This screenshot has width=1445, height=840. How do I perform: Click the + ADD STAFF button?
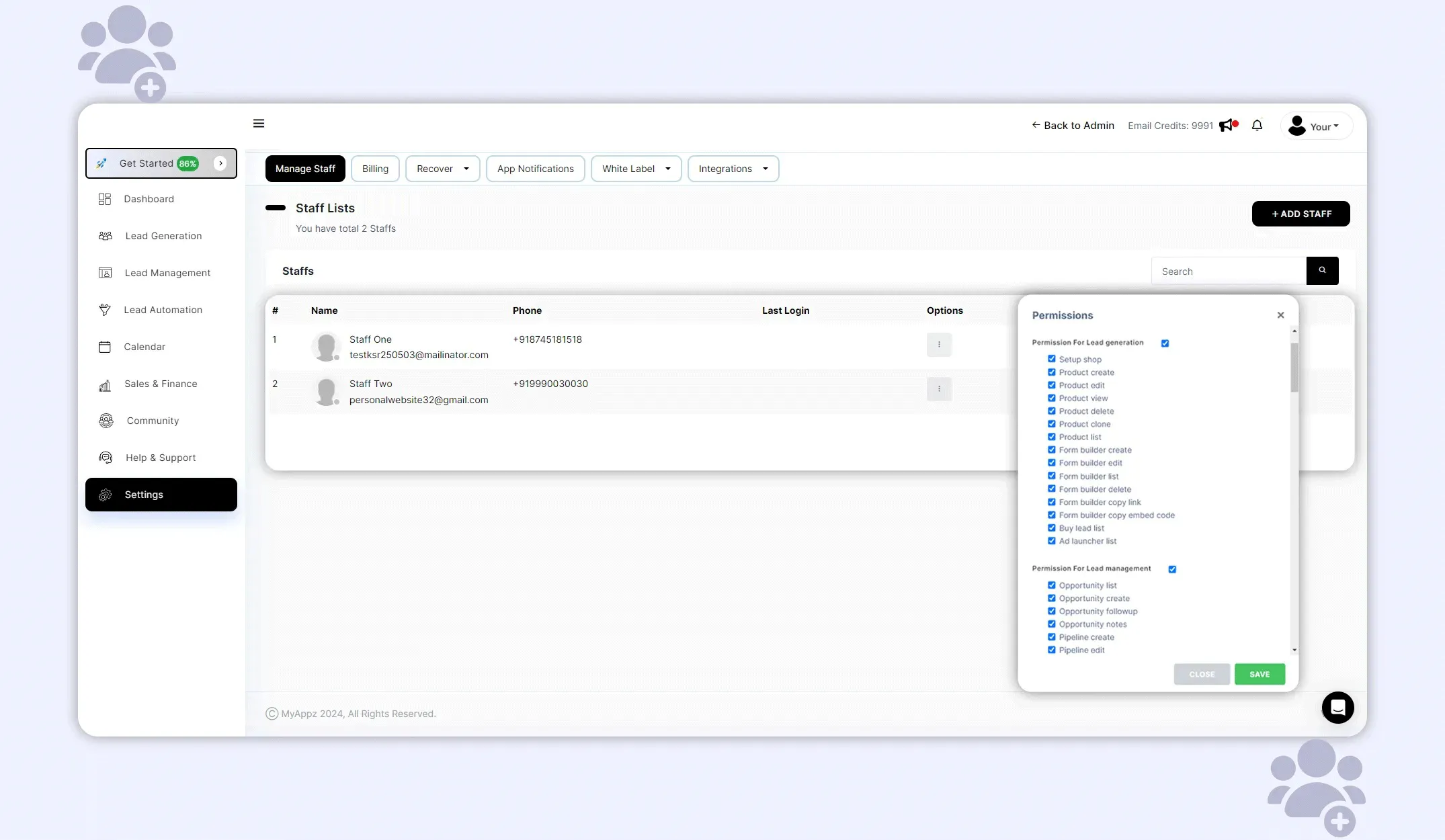(1300, 214)
